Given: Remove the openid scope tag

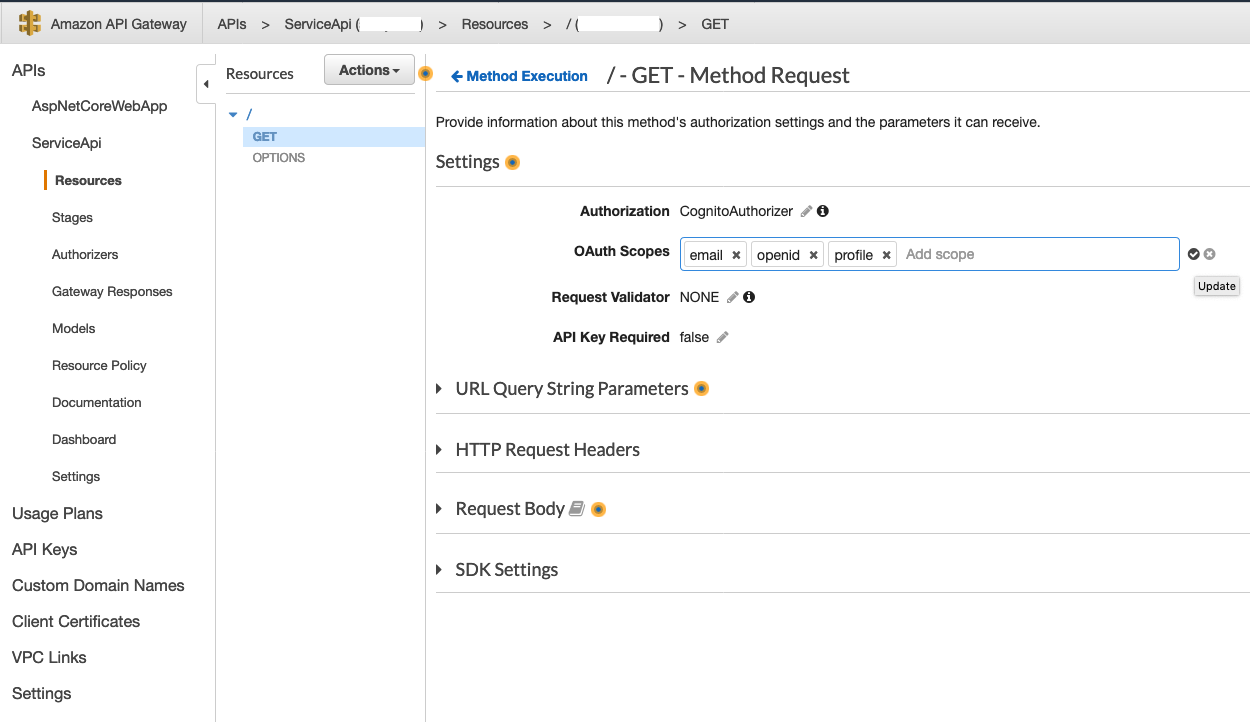Looking at the screenshot, I should point(813,255).
